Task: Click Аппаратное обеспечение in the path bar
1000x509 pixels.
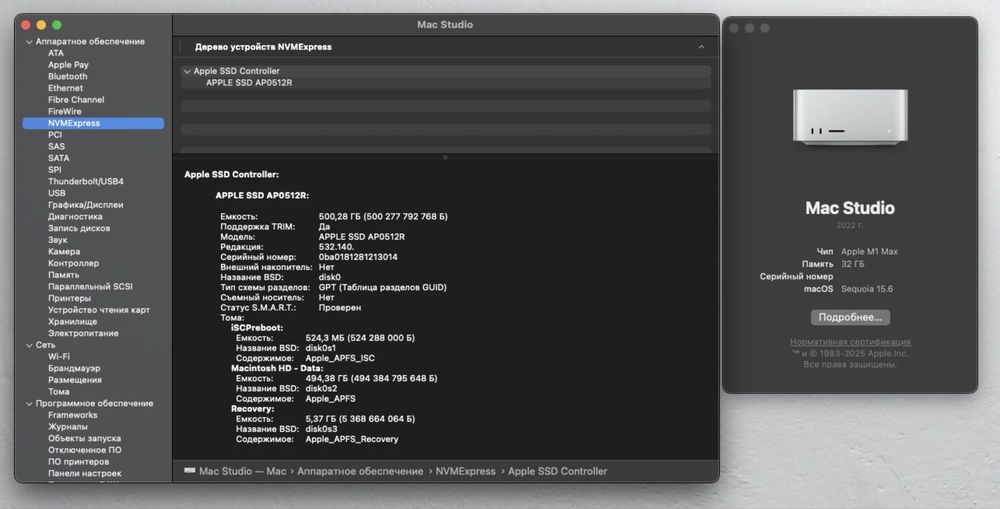Action: 360,471
